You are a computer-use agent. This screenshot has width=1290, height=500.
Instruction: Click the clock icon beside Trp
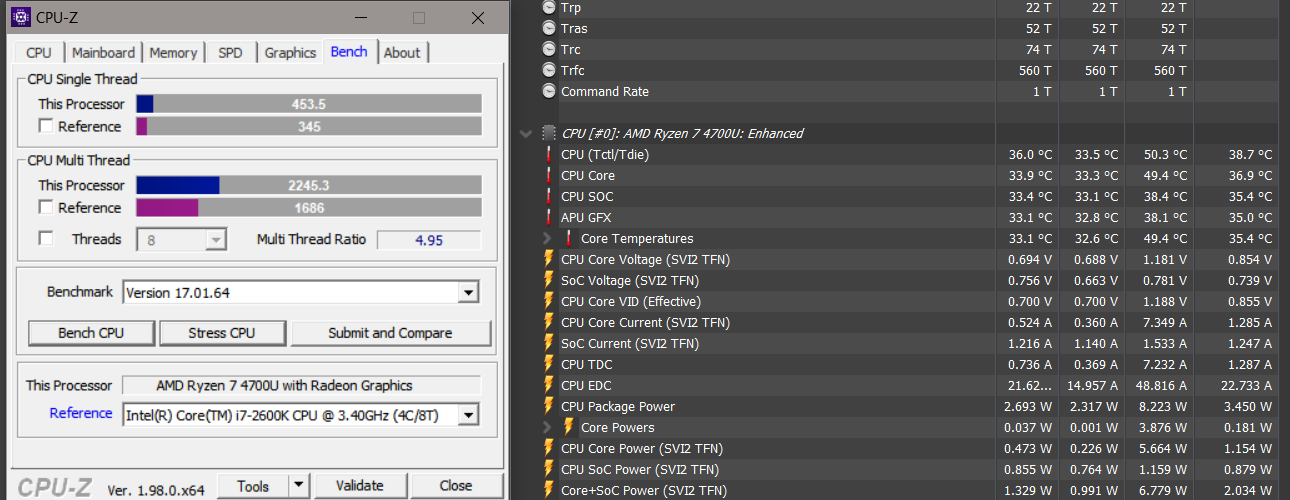pos(549,7)
